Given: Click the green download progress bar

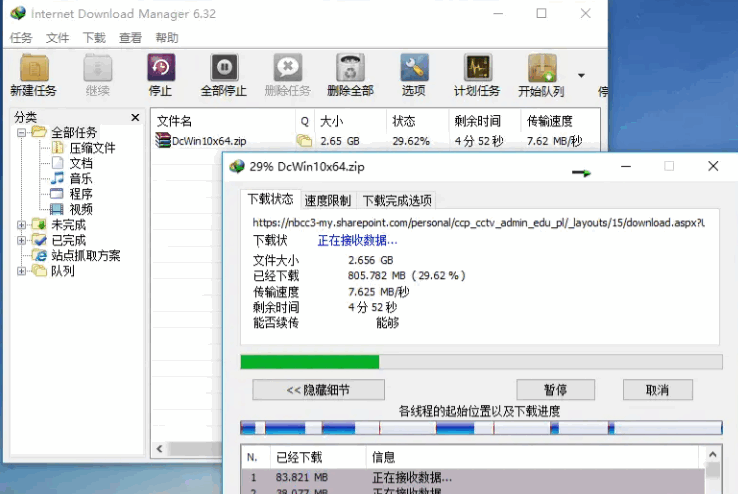Looking at the screenshot, I should point(310,362).
